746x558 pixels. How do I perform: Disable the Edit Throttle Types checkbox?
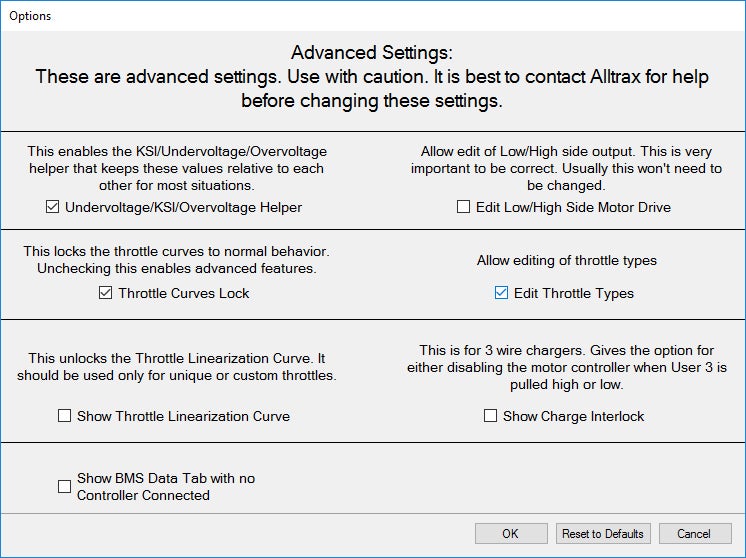coord(502,294)
